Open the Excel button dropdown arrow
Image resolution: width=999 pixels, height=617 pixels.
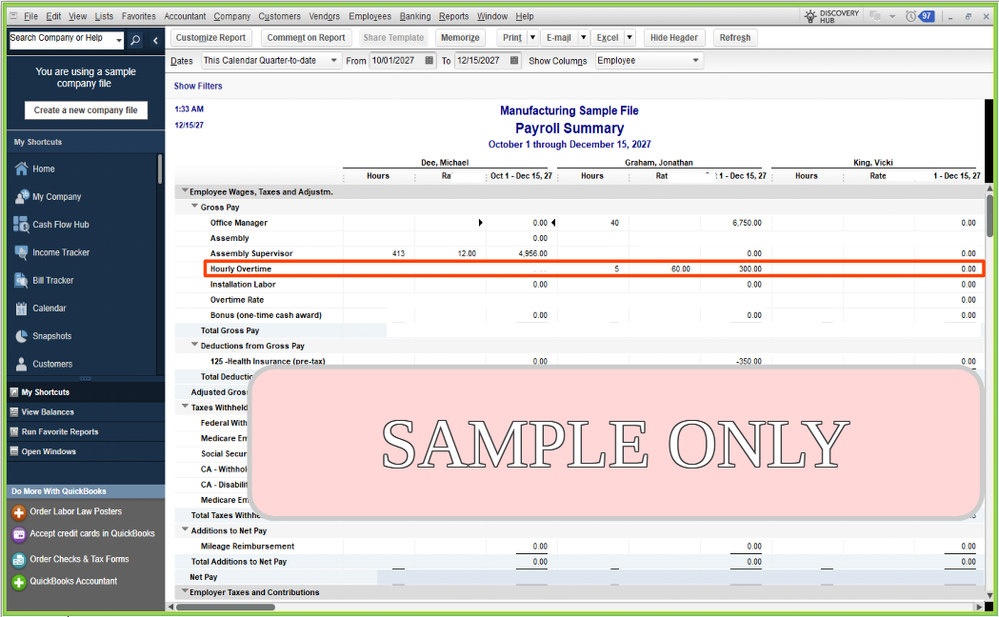tap(629, 38)
